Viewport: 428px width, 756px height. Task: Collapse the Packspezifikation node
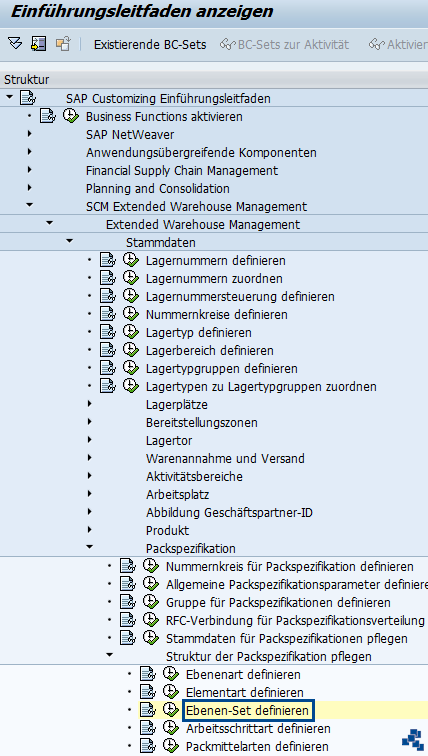[89, 547]
